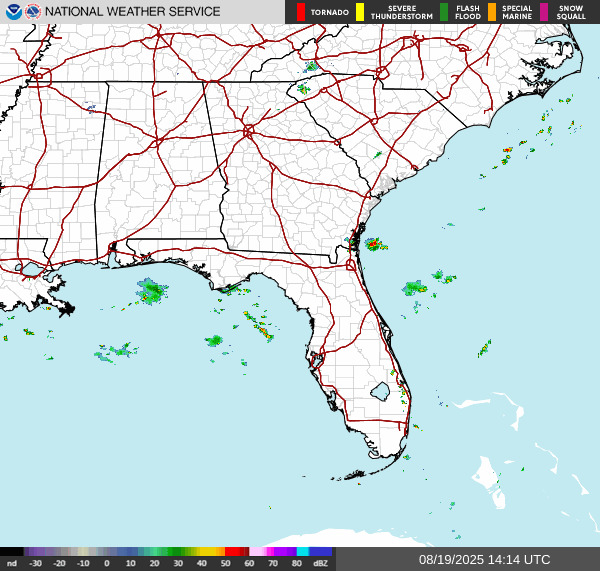The image size is (600, 571).
Task: Click the orange Special Marine legend swatch
Action: (x=492, y=12)
